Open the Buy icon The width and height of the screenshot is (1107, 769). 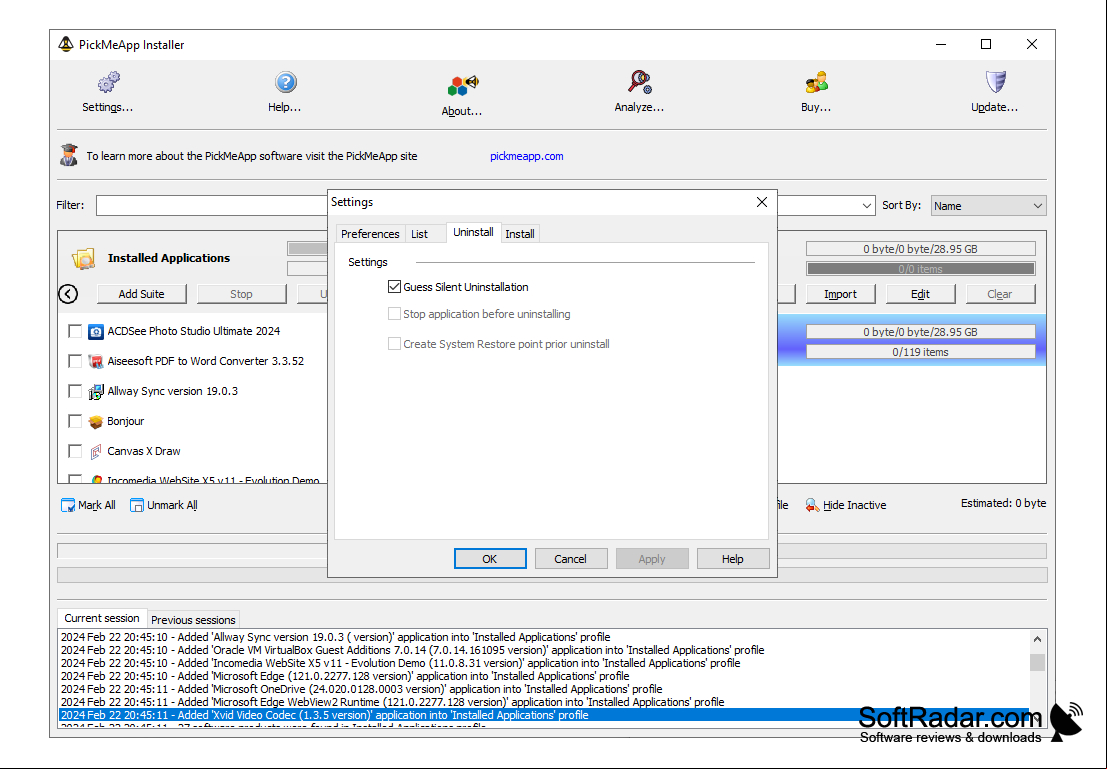(x=816, y=83)
